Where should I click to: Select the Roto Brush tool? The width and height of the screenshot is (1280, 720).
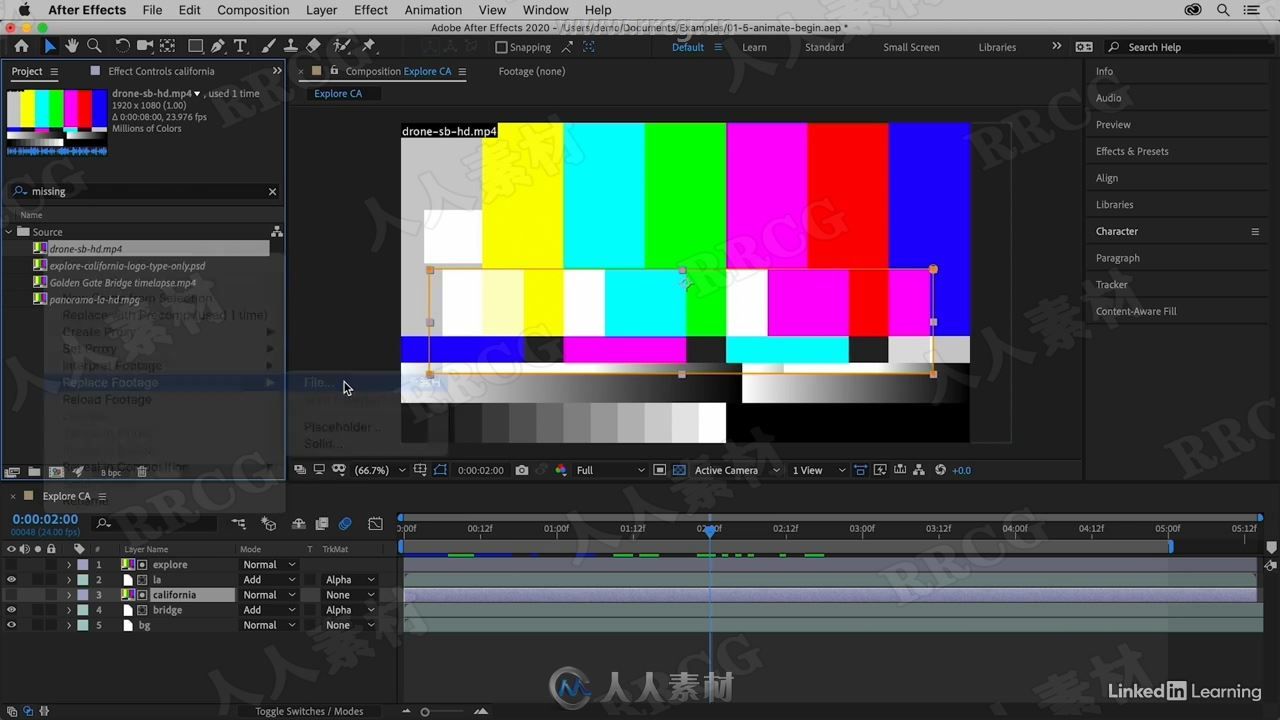tap(342, 46)
